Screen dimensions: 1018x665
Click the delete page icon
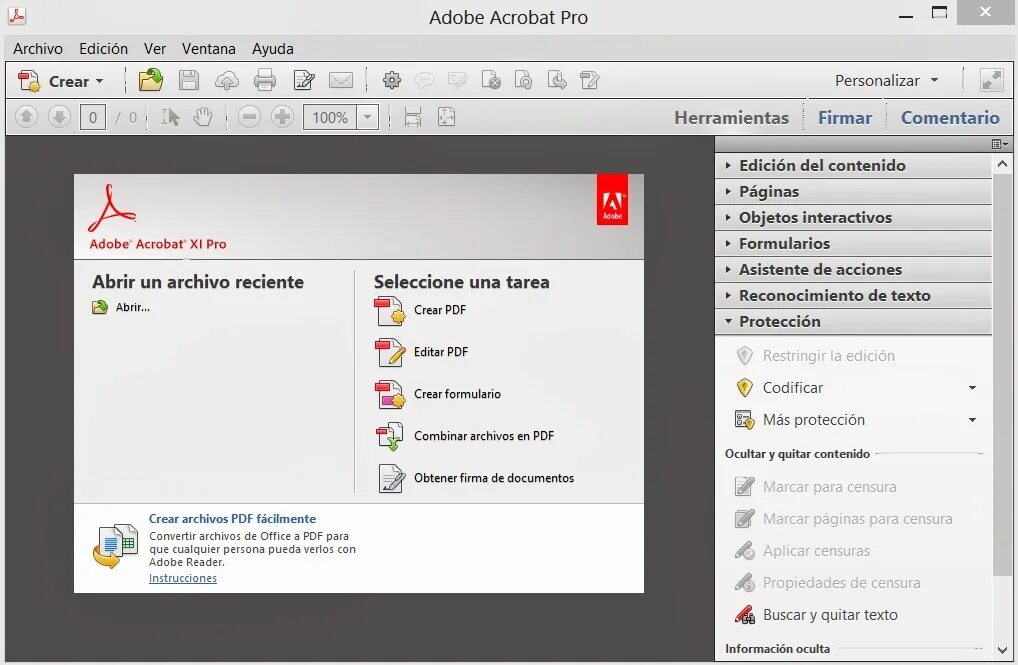coord(491,81)
